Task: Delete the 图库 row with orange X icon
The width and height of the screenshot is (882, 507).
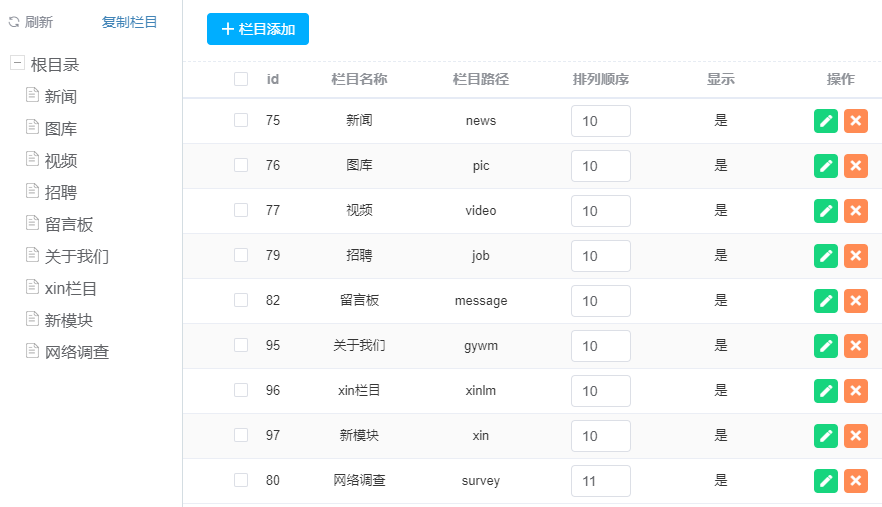Action: (x=855, y=166)
